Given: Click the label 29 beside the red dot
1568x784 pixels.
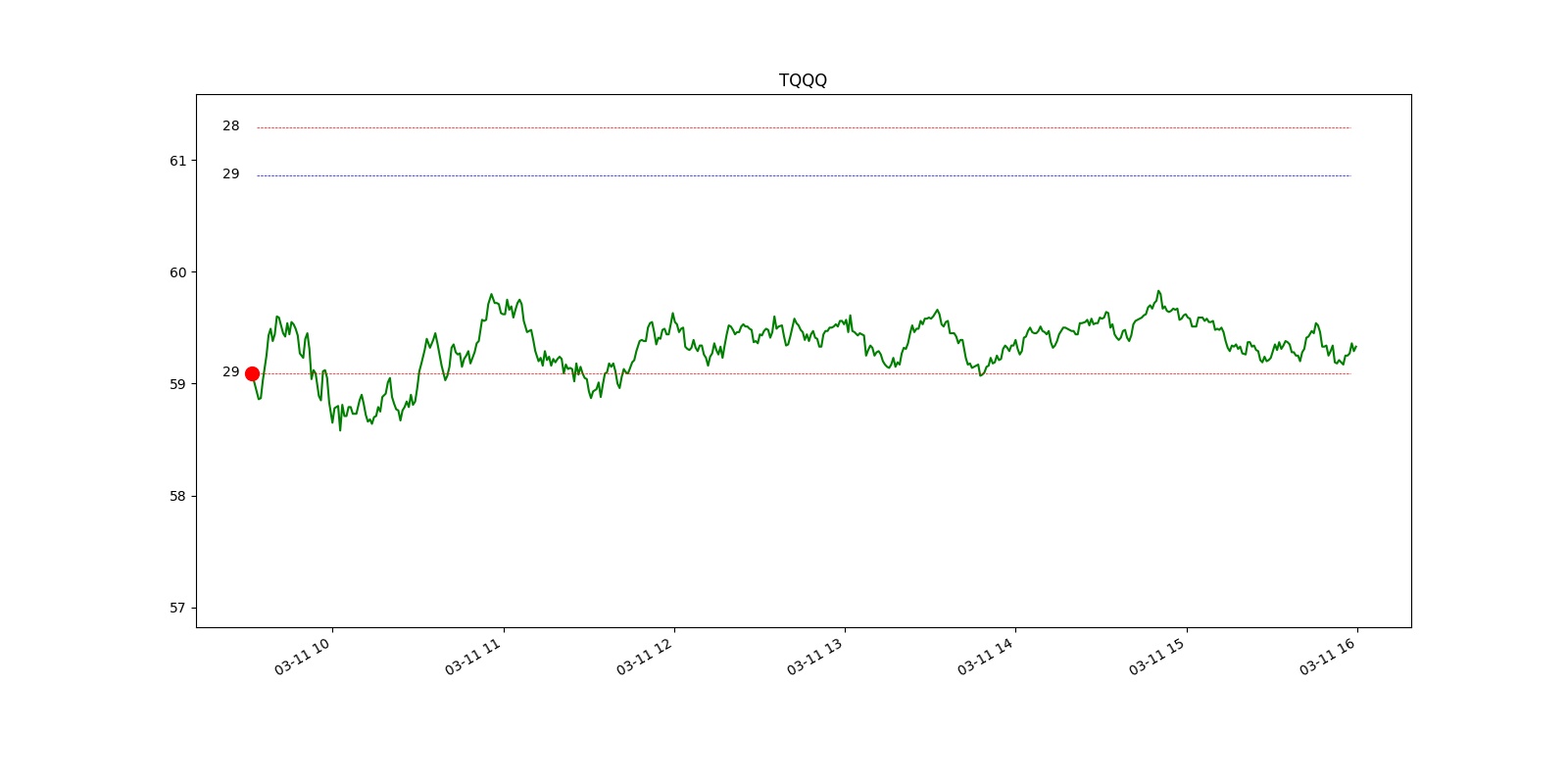Looking at the screenshot, I should tap(230, 371).
